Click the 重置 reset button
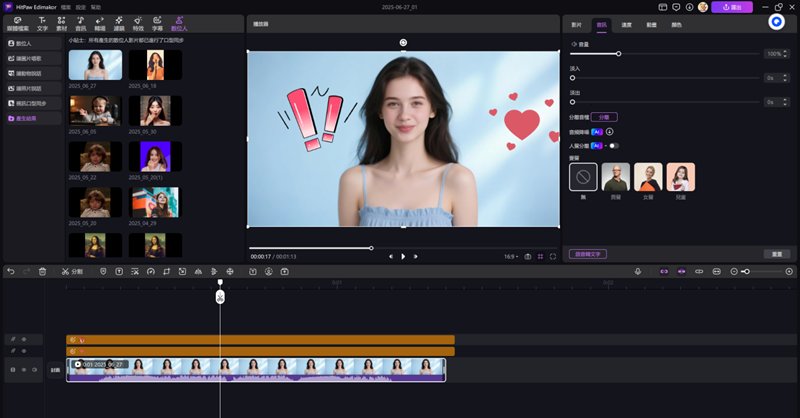Image resolution: width=800 pixels, height=418 pixels. (x=777, y=254)
